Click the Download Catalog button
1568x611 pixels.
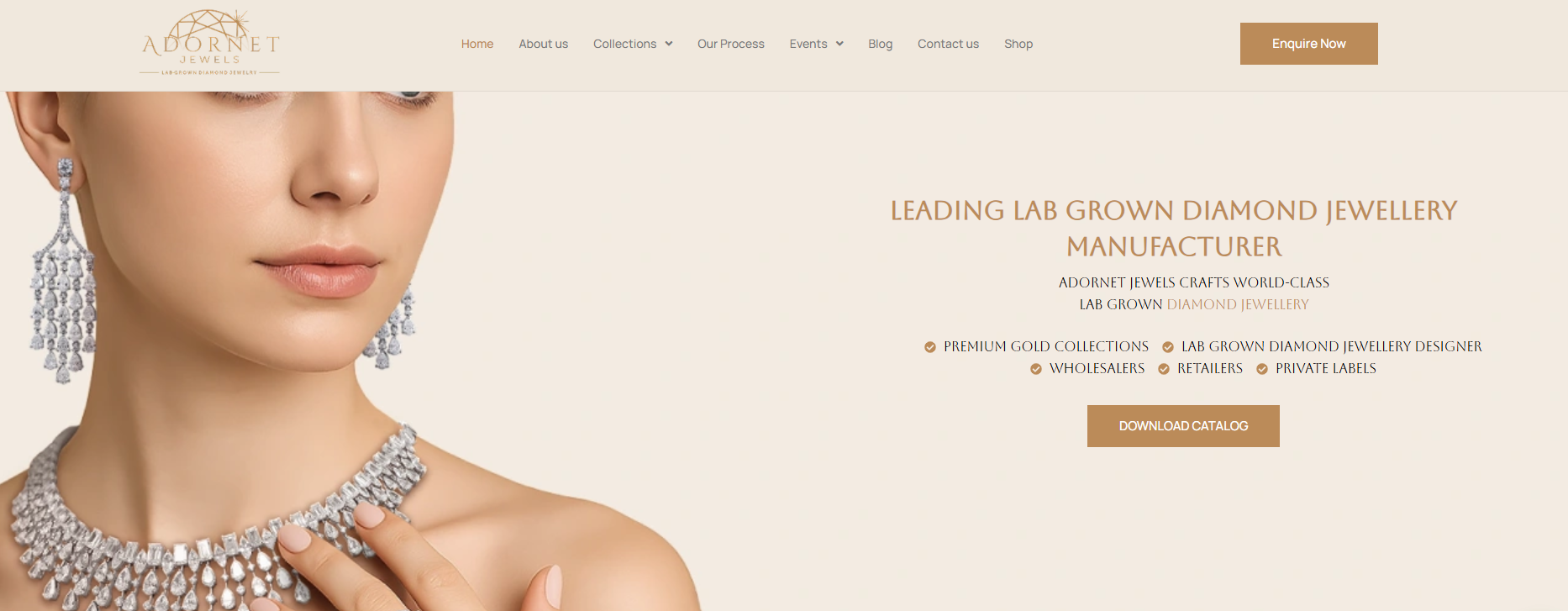point(1183,426)
